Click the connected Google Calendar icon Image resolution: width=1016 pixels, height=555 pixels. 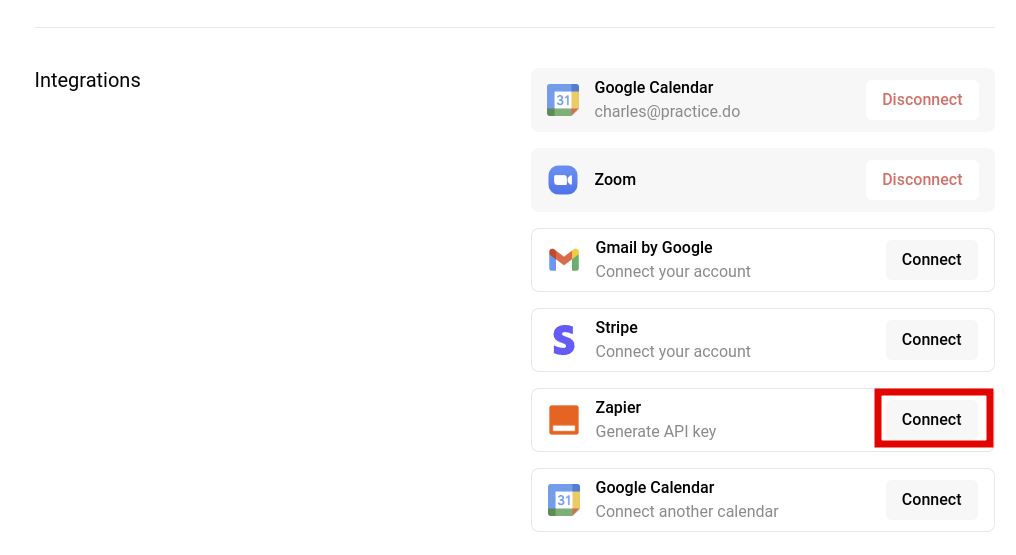point(562,100)
